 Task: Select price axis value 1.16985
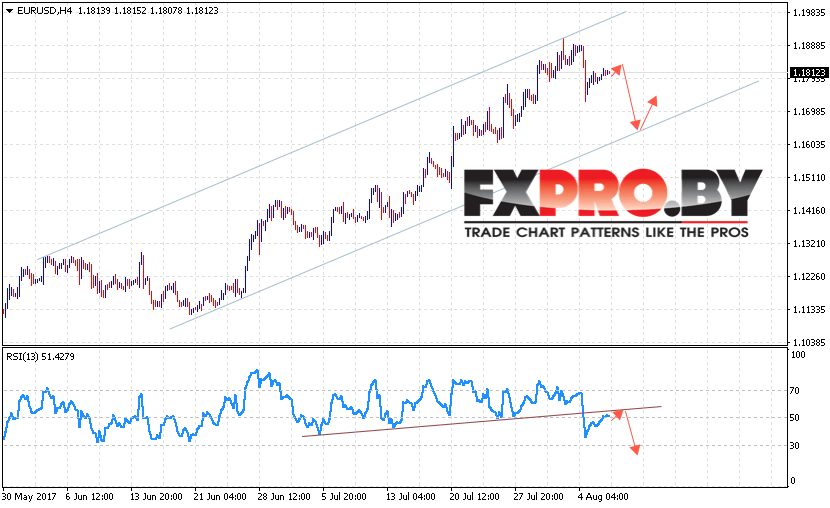[x=809, y=112]
